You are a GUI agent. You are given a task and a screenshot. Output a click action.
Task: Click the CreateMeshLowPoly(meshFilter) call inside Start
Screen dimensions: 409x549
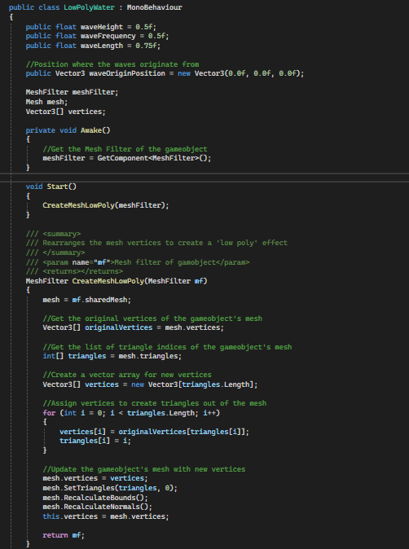105,206
